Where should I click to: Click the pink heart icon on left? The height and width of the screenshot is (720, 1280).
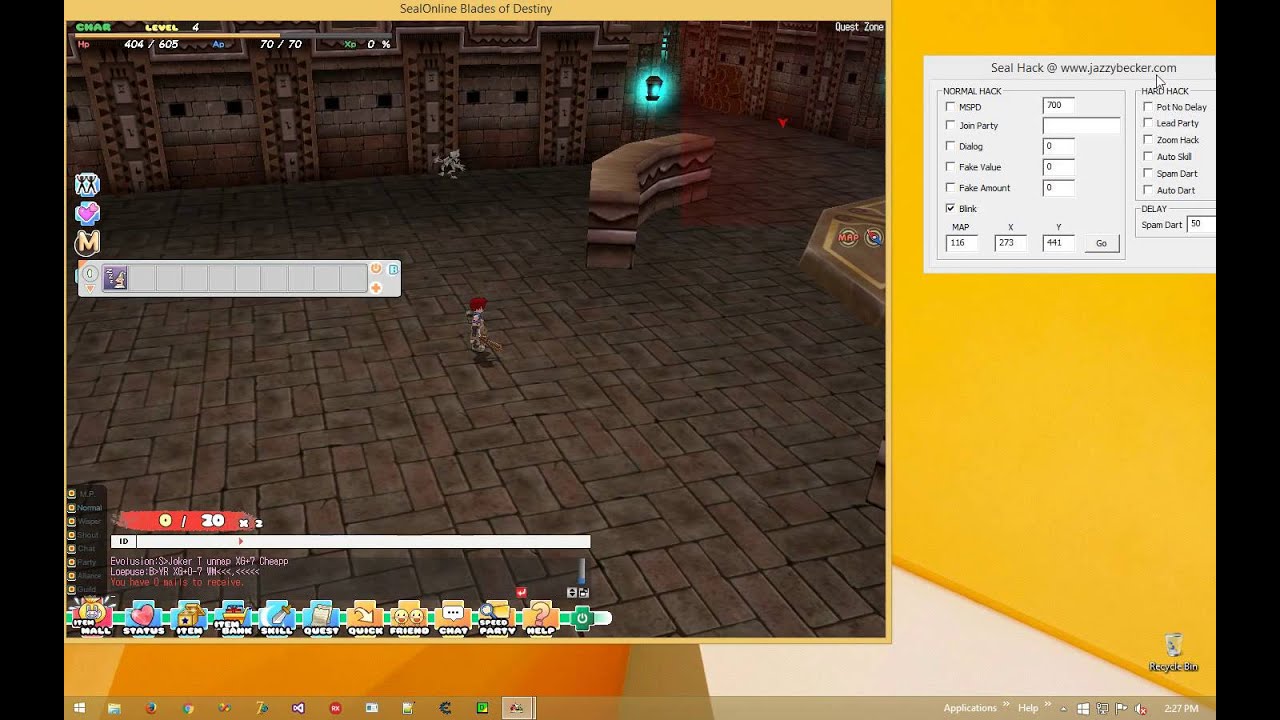coord(87,213)
